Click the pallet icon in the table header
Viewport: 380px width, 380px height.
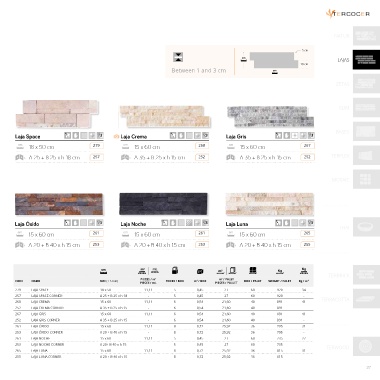point(253,270)
